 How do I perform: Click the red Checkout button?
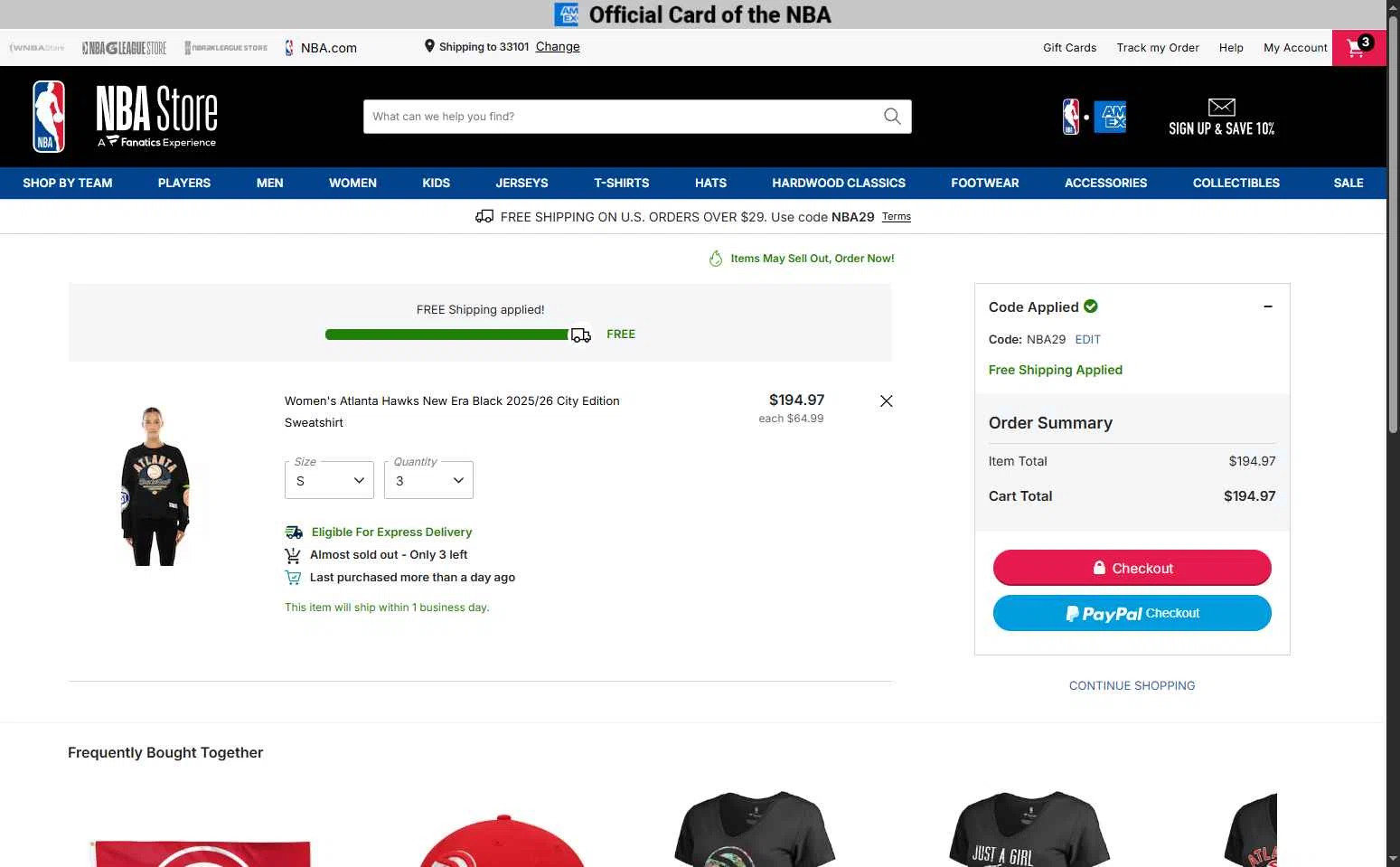[1132, 568]
